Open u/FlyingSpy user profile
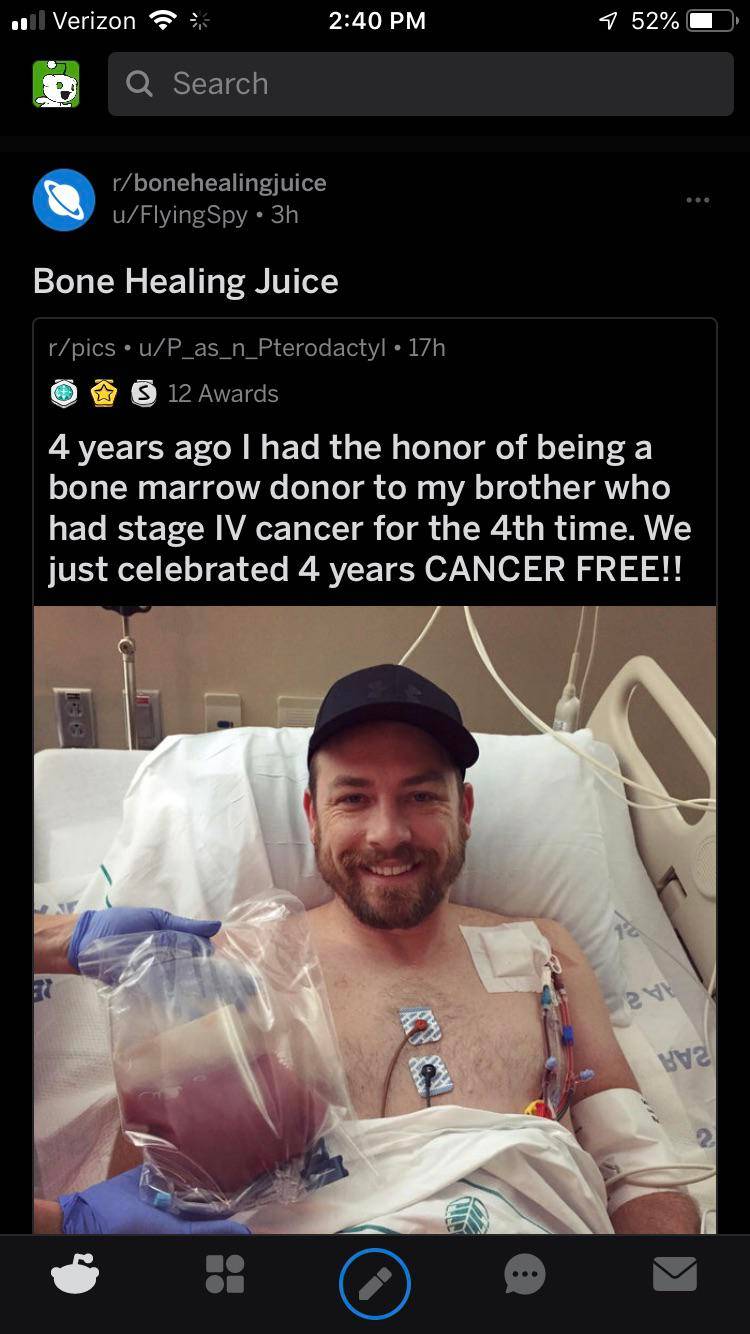The height and width of the screenshot is (1334, 750). tap(180, 215)
